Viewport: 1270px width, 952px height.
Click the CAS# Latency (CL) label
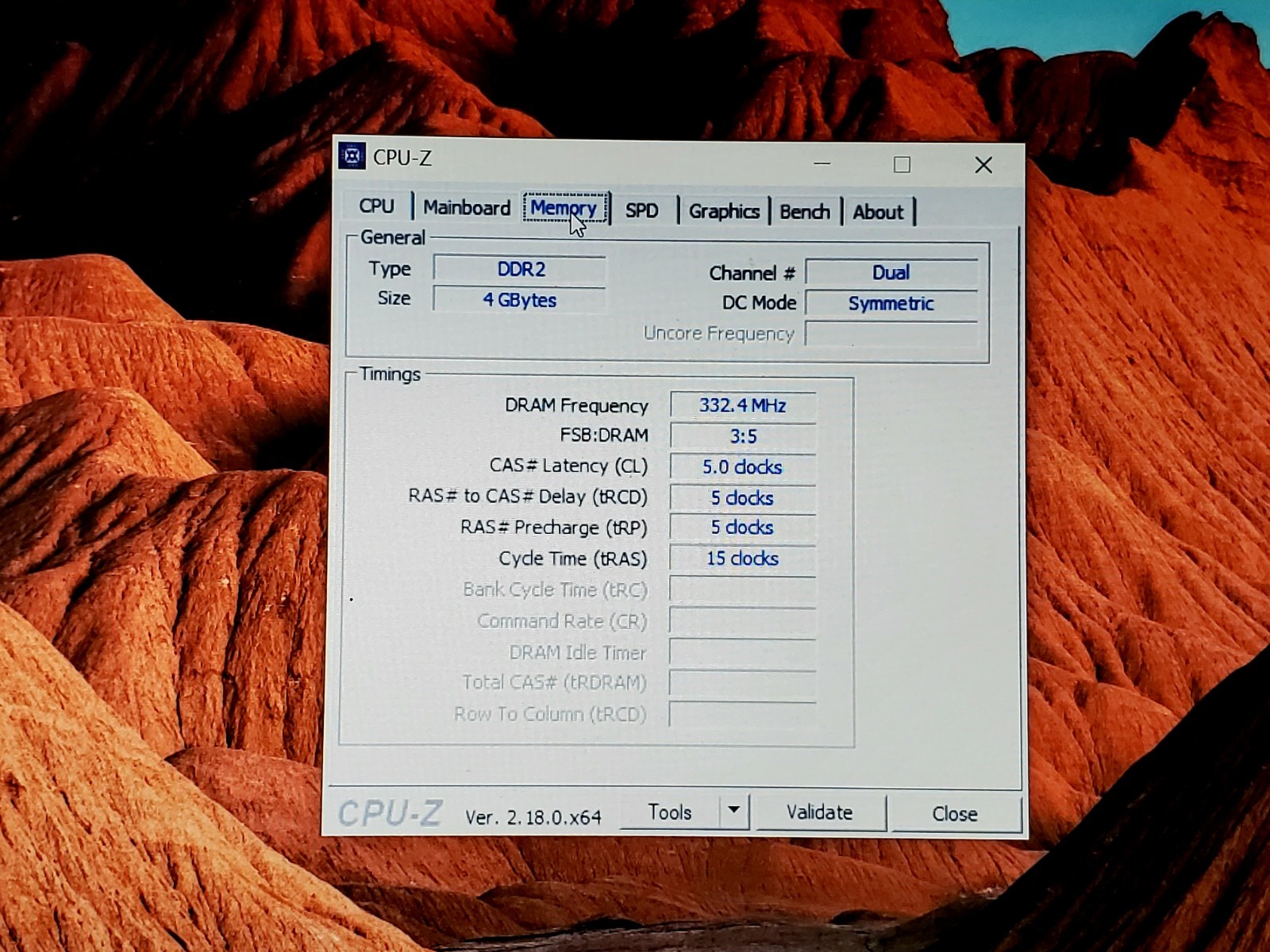click(568, 466)
